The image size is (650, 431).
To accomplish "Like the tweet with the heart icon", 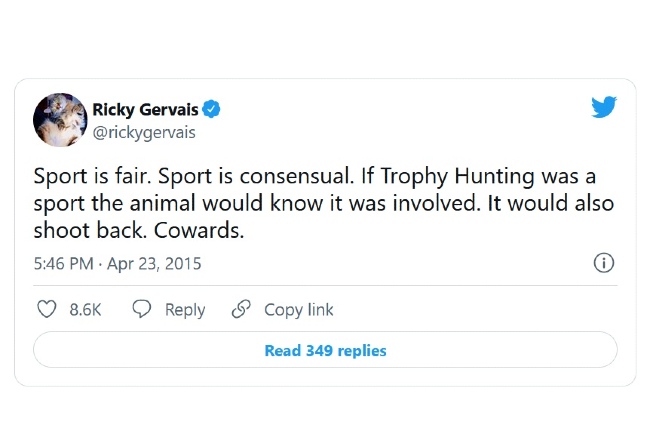I will 46,309.
